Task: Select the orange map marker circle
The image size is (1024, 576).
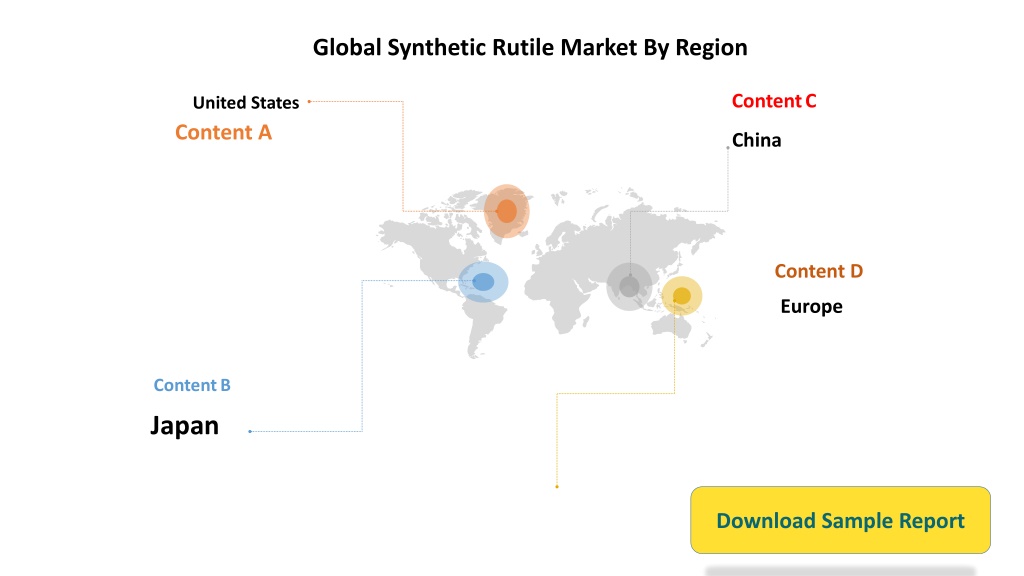Action: tap(506, 211)
